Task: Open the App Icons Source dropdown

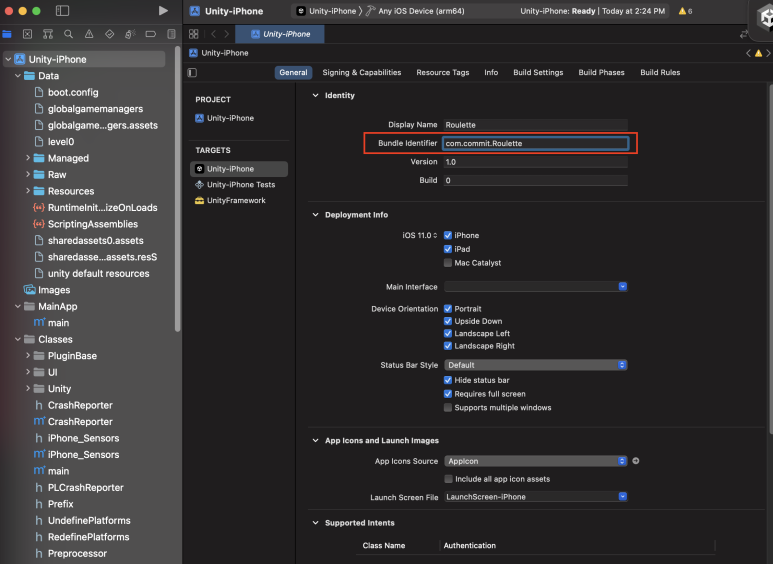Action: pos(535,461)
